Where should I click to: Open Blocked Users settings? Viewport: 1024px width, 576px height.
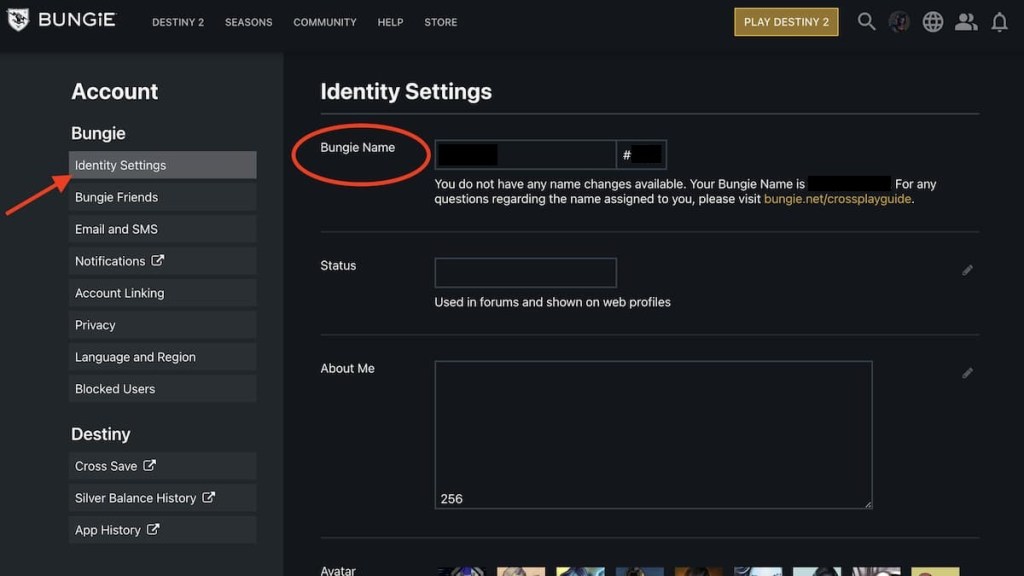pos(163,389)
